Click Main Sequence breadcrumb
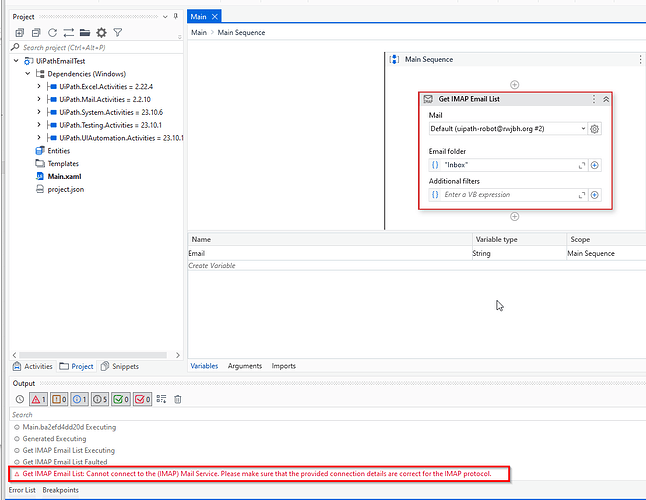 click(x=241, y=33)
